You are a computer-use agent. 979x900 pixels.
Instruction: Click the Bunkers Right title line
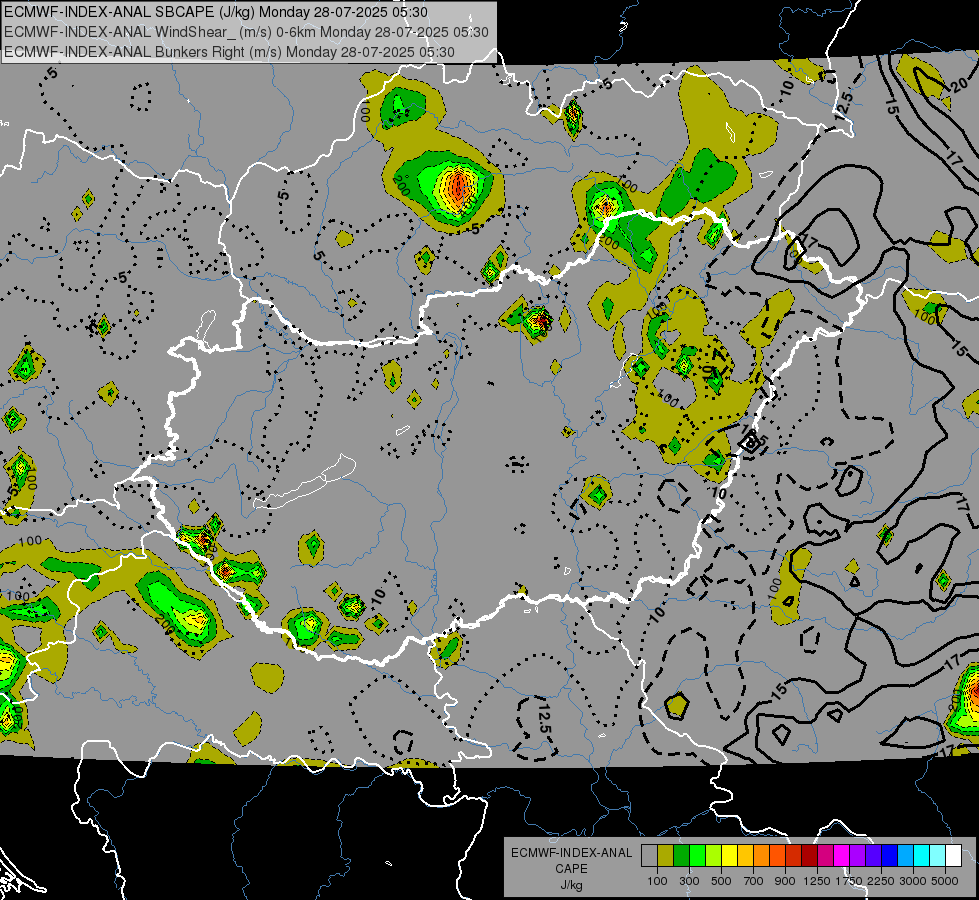(x=229, y=52)
